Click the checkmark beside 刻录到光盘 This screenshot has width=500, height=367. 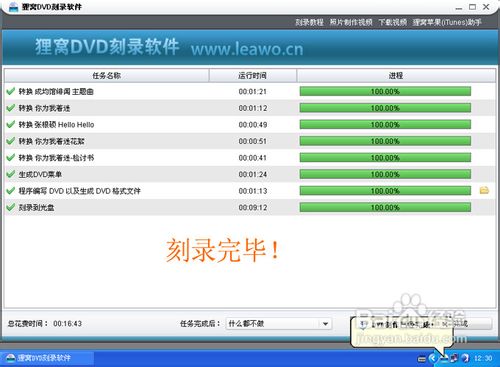pos(11,207)
